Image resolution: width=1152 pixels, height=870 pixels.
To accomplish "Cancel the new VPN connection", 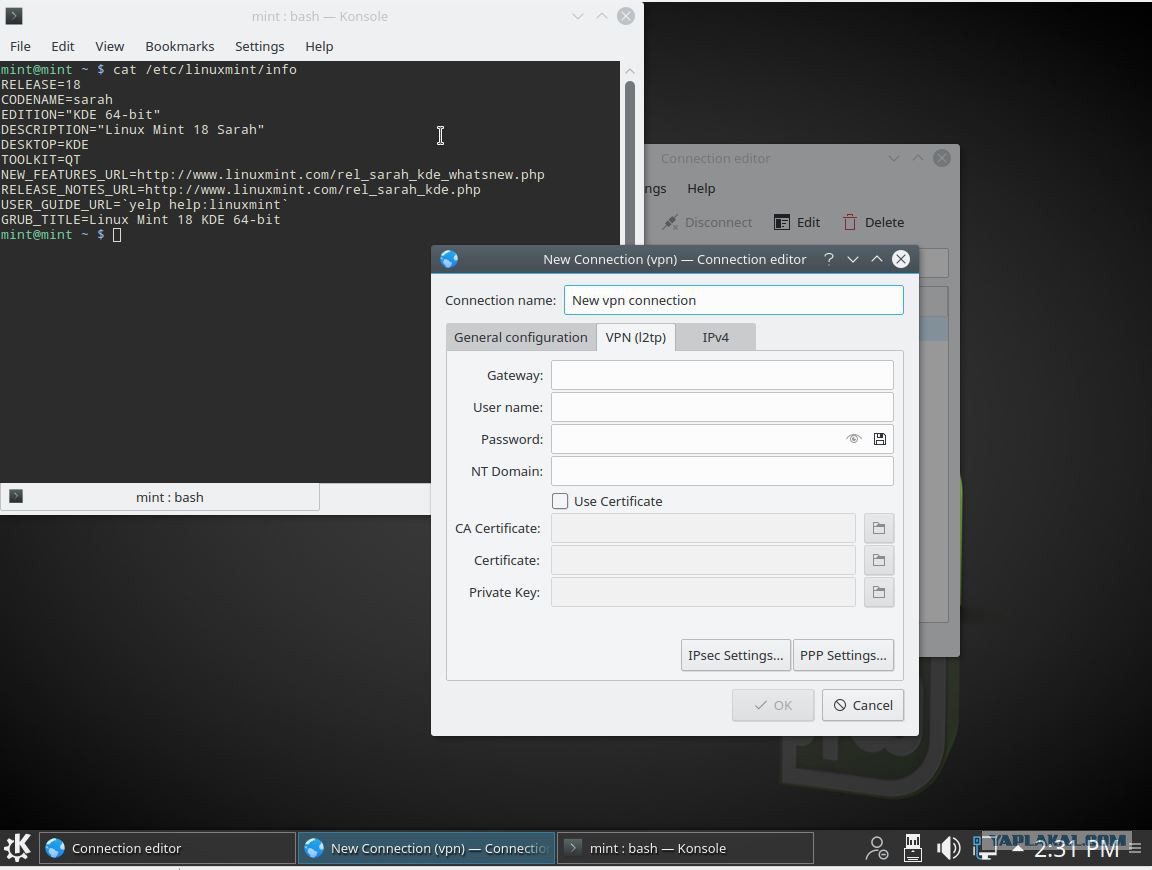I will (x=863, y=705).
